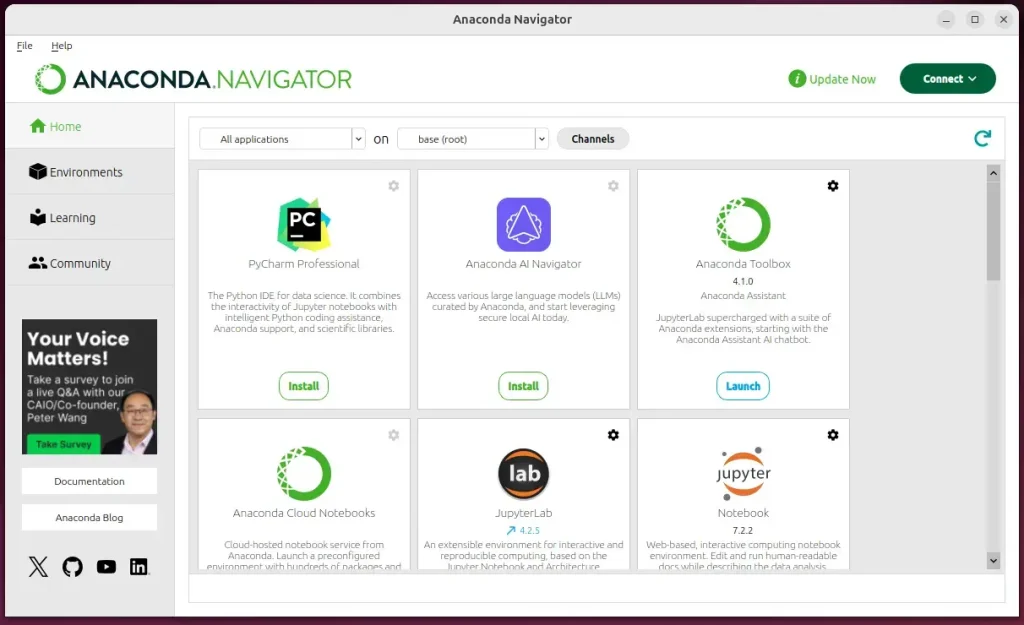
Task: Go to the Home sidebar tab
Action: click(x=90, y=126)
